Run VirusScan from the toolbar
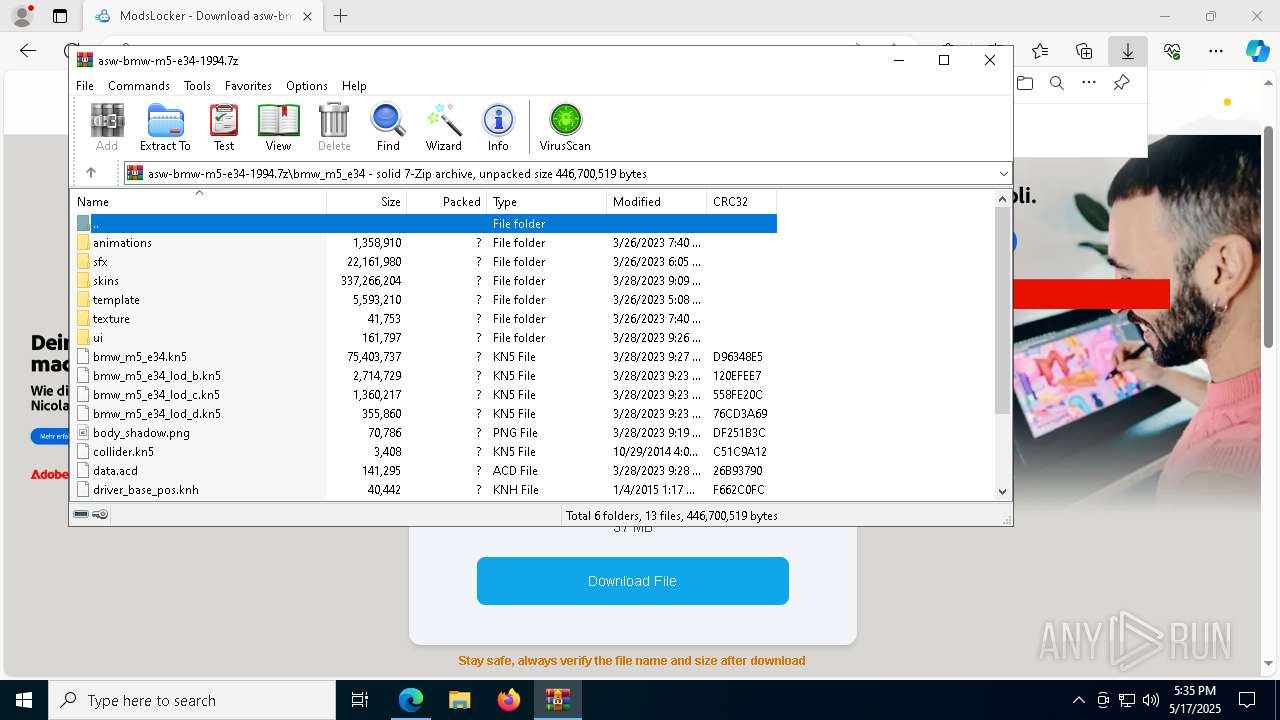The height and width of the screenshot is (720, 1280). 565,127
